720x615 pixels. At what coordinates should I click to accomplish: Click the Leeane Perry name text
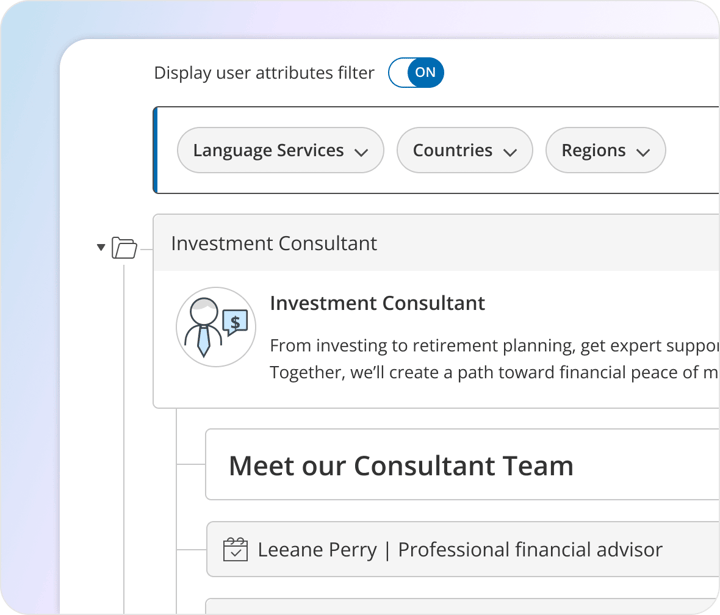tap(317, 549)
